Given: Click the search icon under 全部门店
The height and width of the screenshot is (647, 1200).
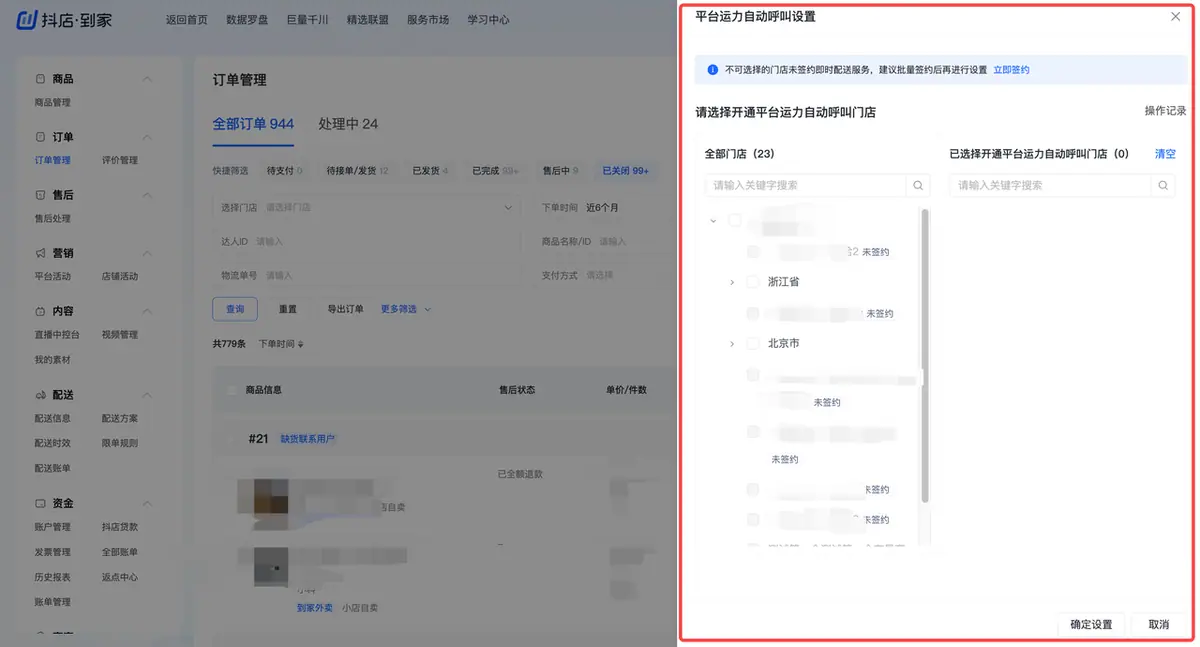Looking at the screenshot, I should 918,185.
